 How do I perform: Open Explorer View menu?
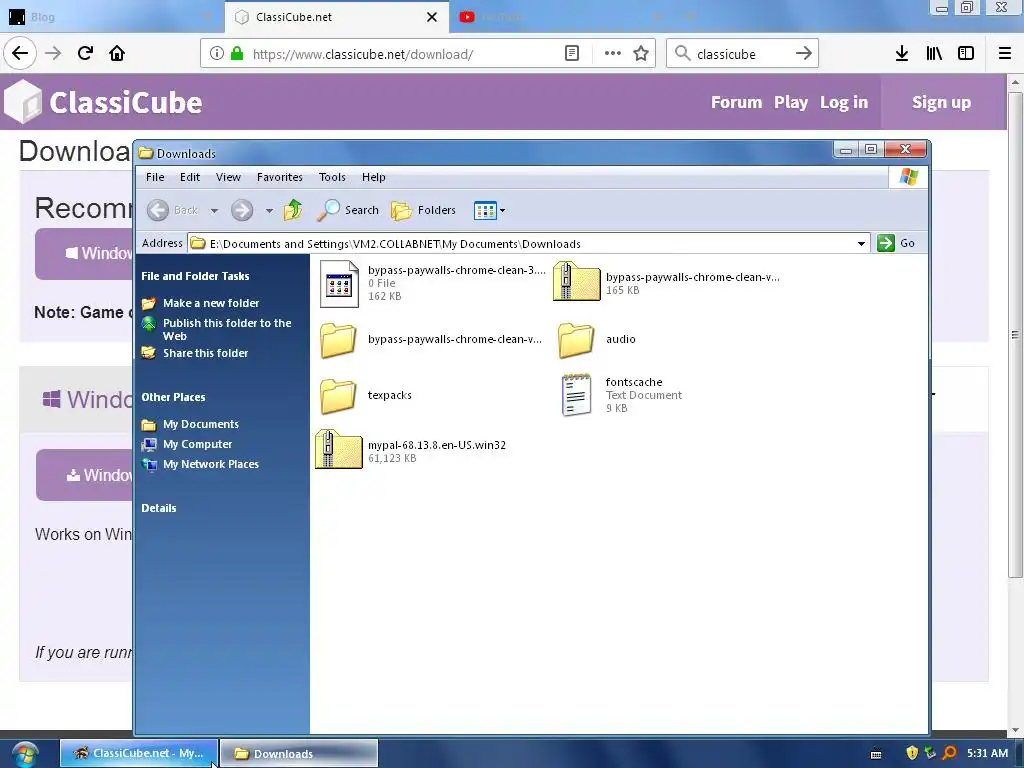[x=229, y=177]
